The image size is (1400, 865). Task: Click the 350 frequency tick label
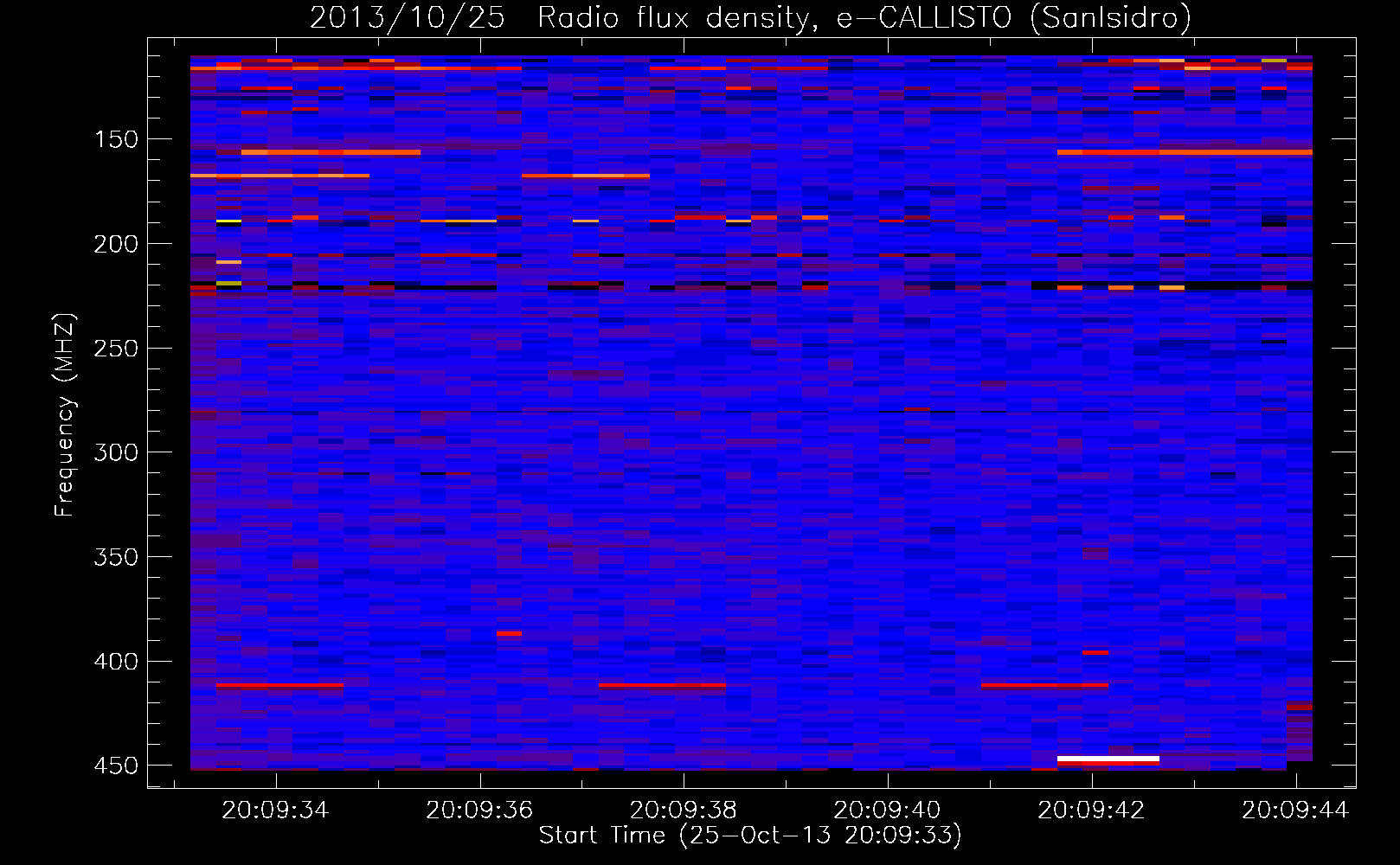click(116, 557)
